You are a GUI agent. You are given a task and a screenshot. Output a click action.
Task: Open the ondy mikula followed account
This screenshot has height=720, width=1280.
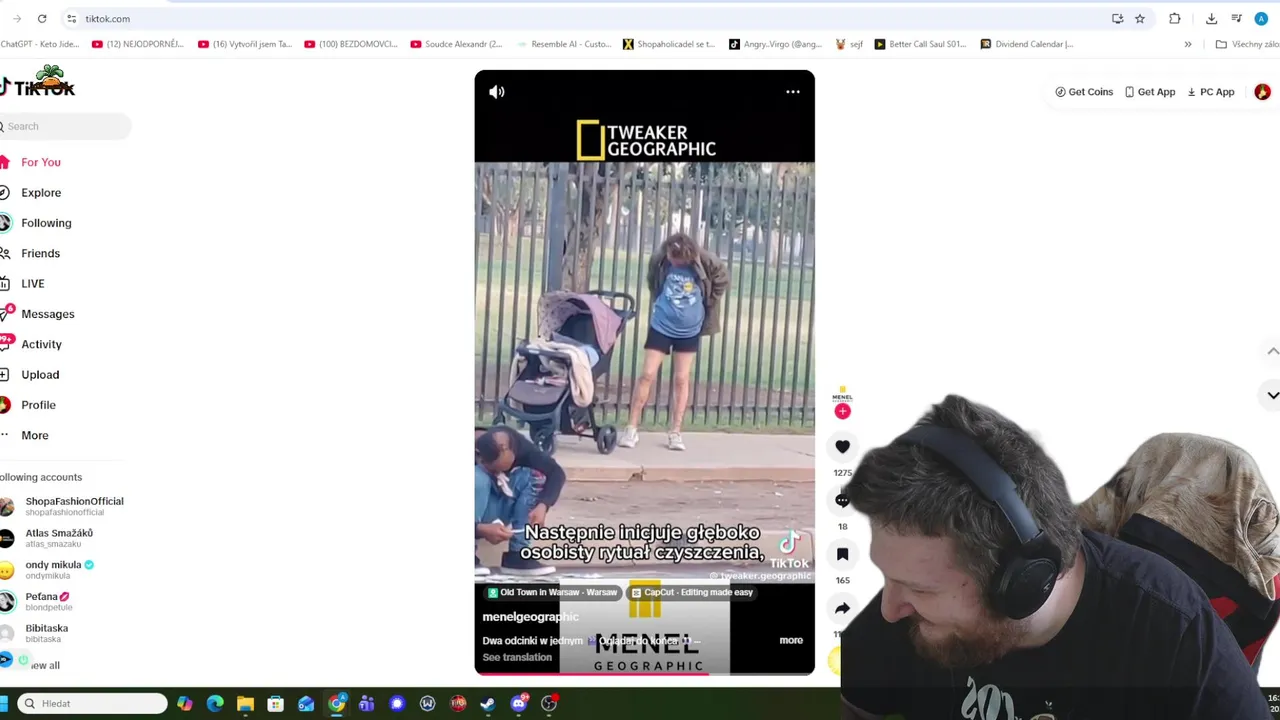(x=48, y=570)
